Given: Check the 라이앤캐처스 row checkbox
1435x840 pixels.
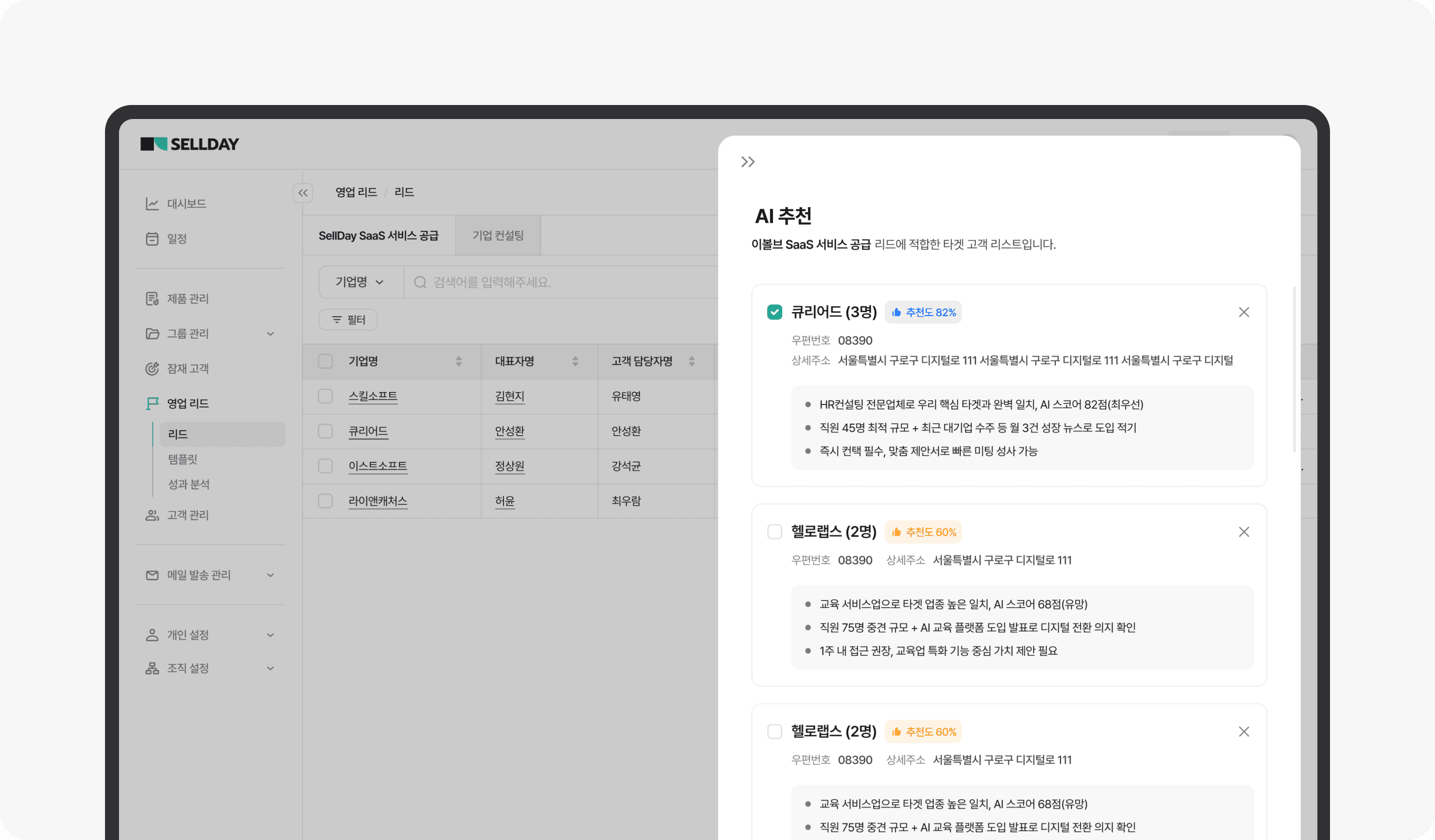Looking at the screenshot, I should click(x=325, y=501).
